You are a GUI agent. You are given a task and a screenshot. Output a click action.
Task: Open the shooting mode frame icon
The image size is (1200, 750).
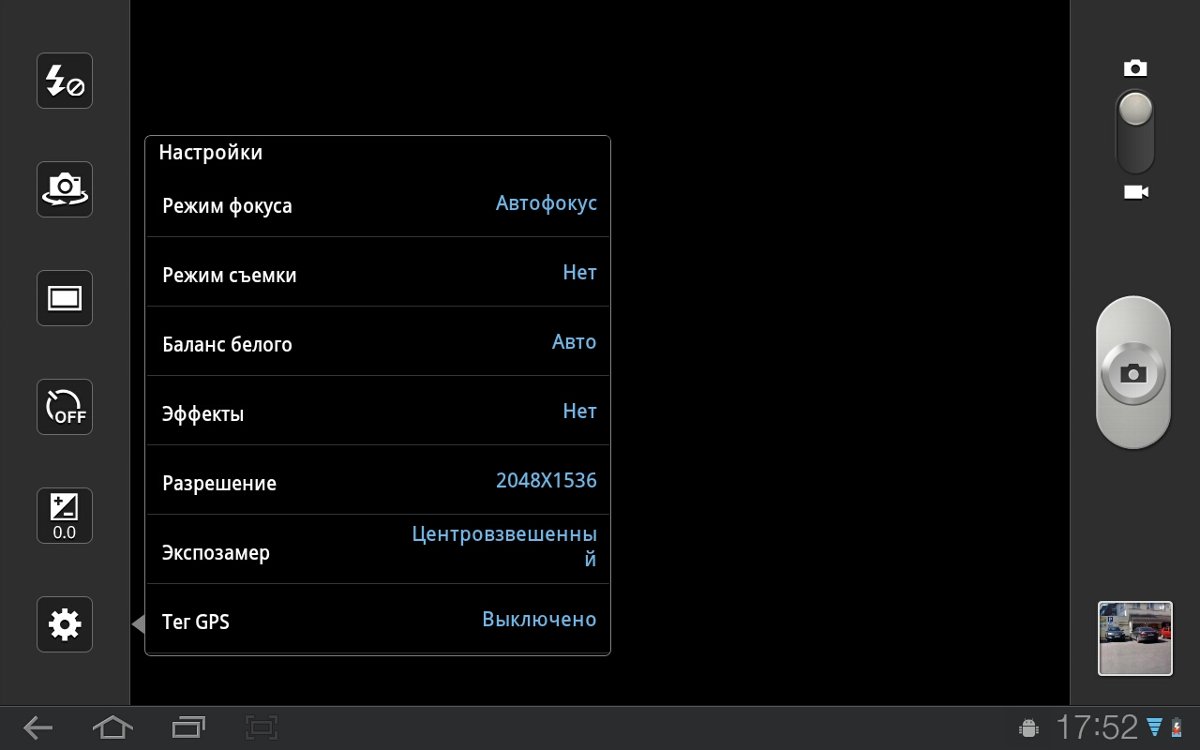[65, 298]
